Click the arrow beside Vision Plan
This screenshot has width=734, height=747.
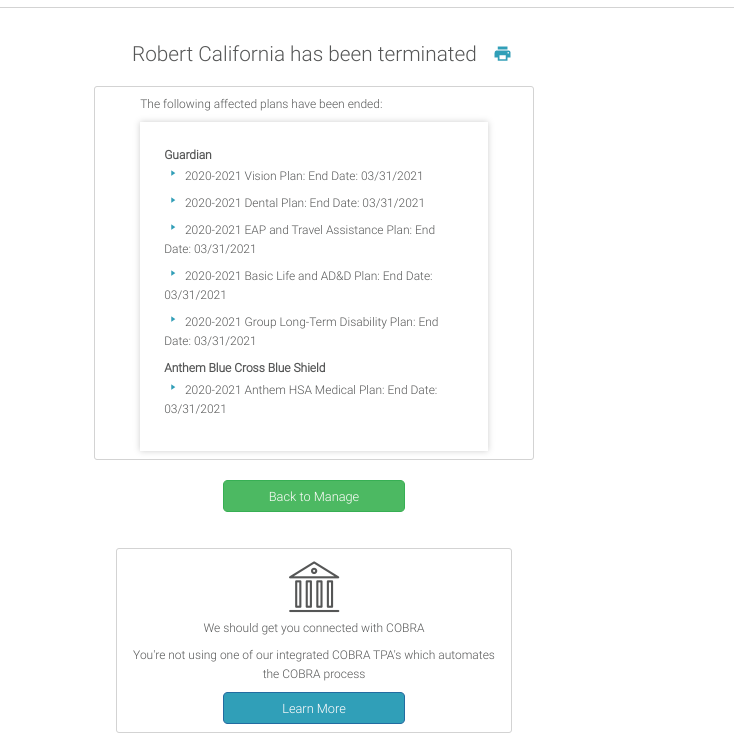tap(173, 174)
